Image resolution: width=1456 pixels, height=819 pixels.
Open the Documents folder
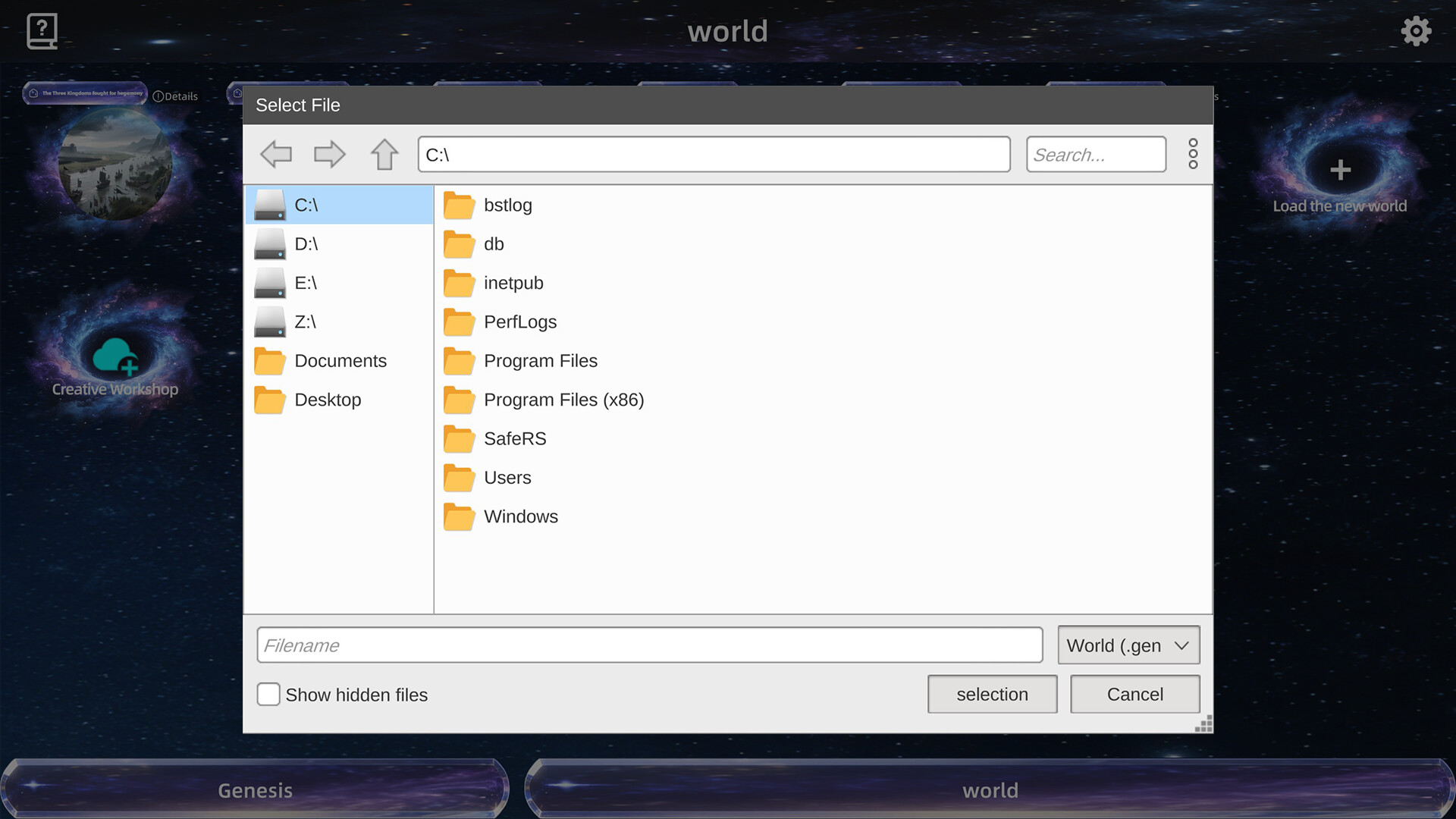pyautogui.click(x=340, y=360)
